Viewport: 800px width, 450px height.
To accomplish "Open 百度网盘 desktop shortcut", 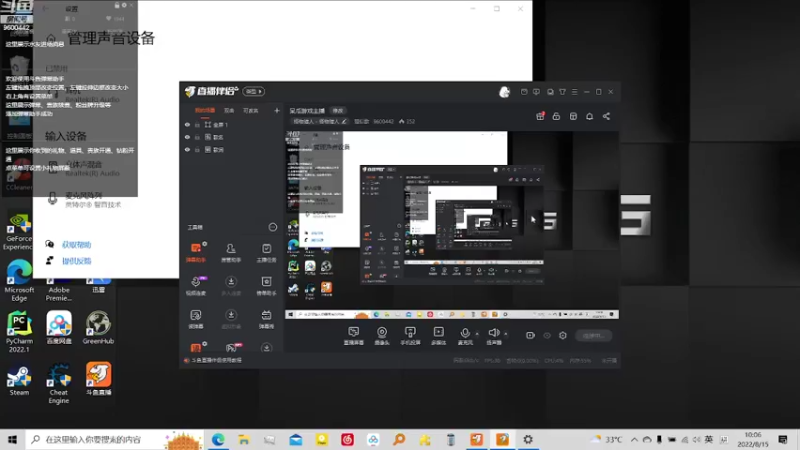I will (x=59, y=328).
